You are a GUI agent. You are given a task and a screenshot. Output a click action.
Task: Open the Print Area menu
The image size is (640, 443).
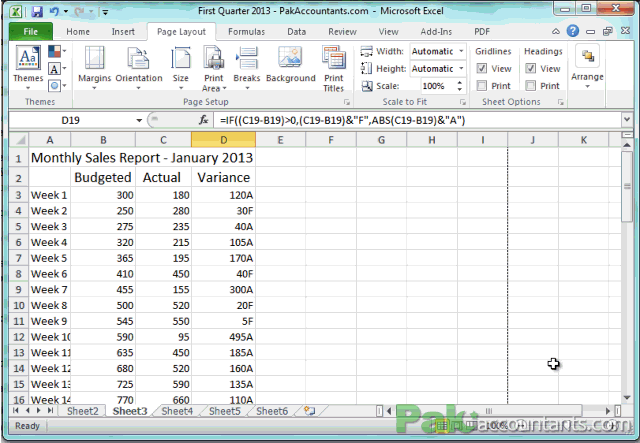point(214,68)
